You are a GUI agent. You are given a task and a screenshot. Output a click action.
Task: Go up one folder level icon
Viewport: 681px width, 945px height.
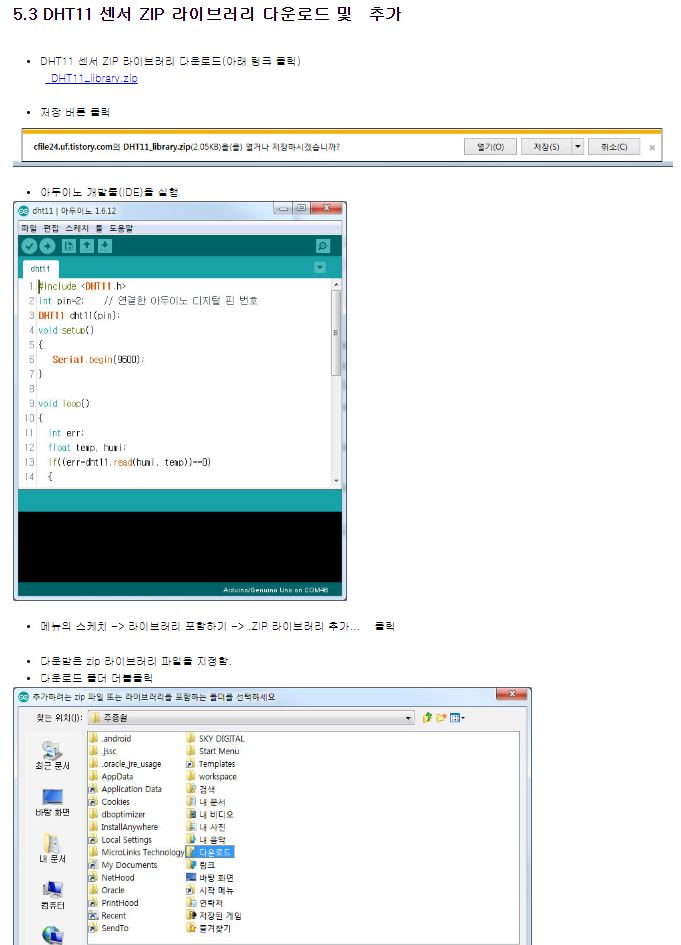click(x=427, y=718)
